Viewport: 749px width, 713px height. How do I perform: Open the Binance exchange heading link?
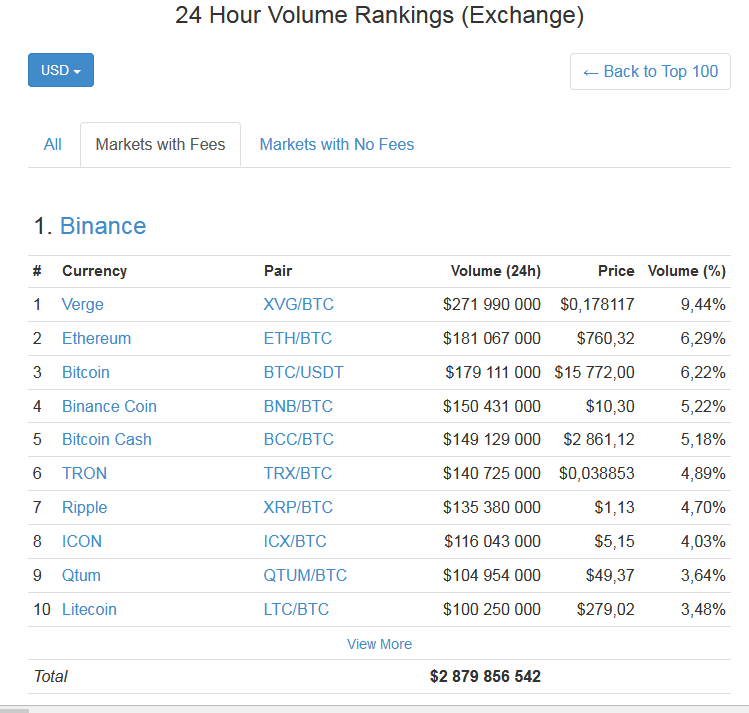coord(103,226)
